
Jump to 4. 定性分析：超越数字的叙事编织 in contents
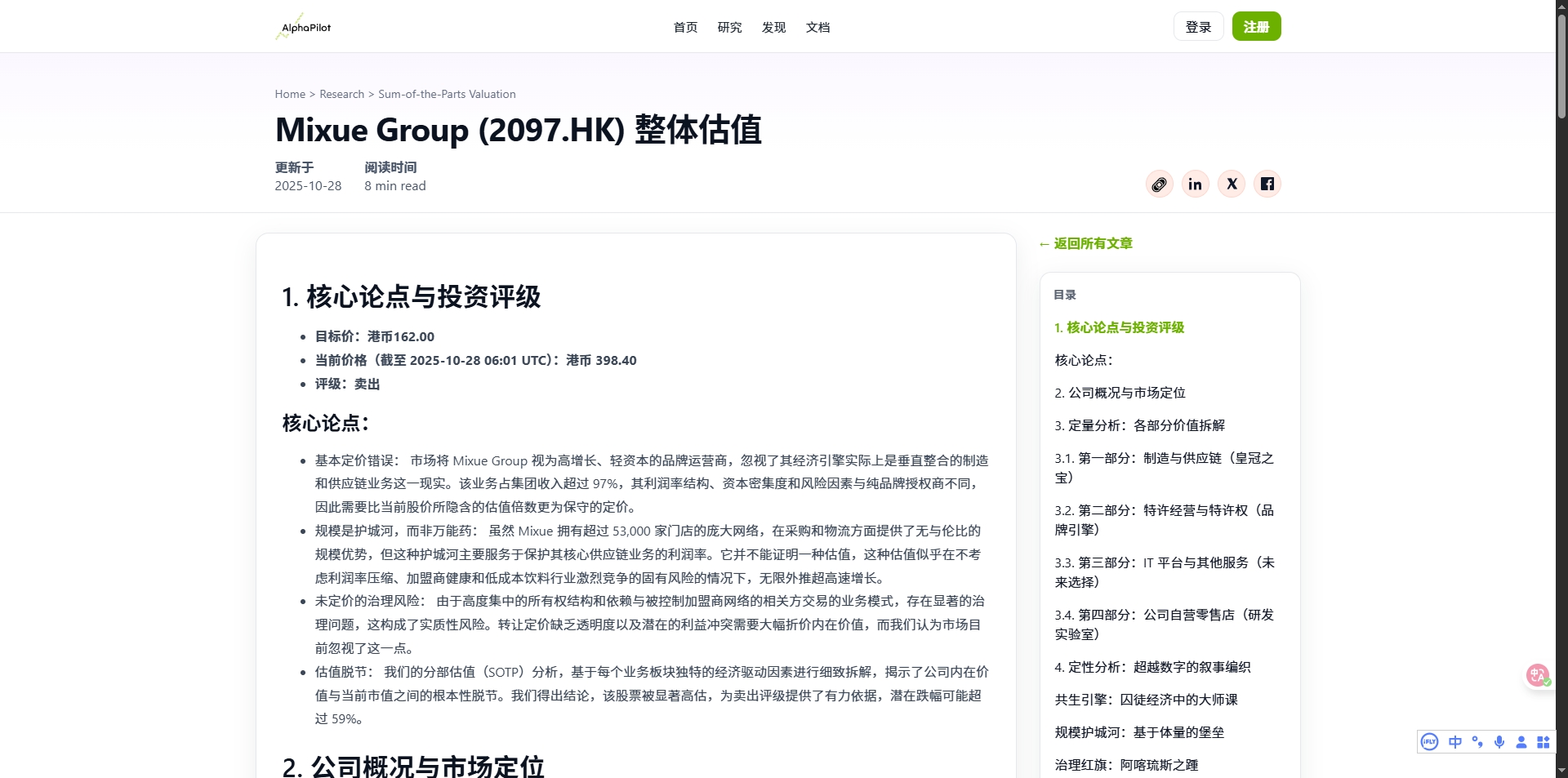tap(1152, 667)
